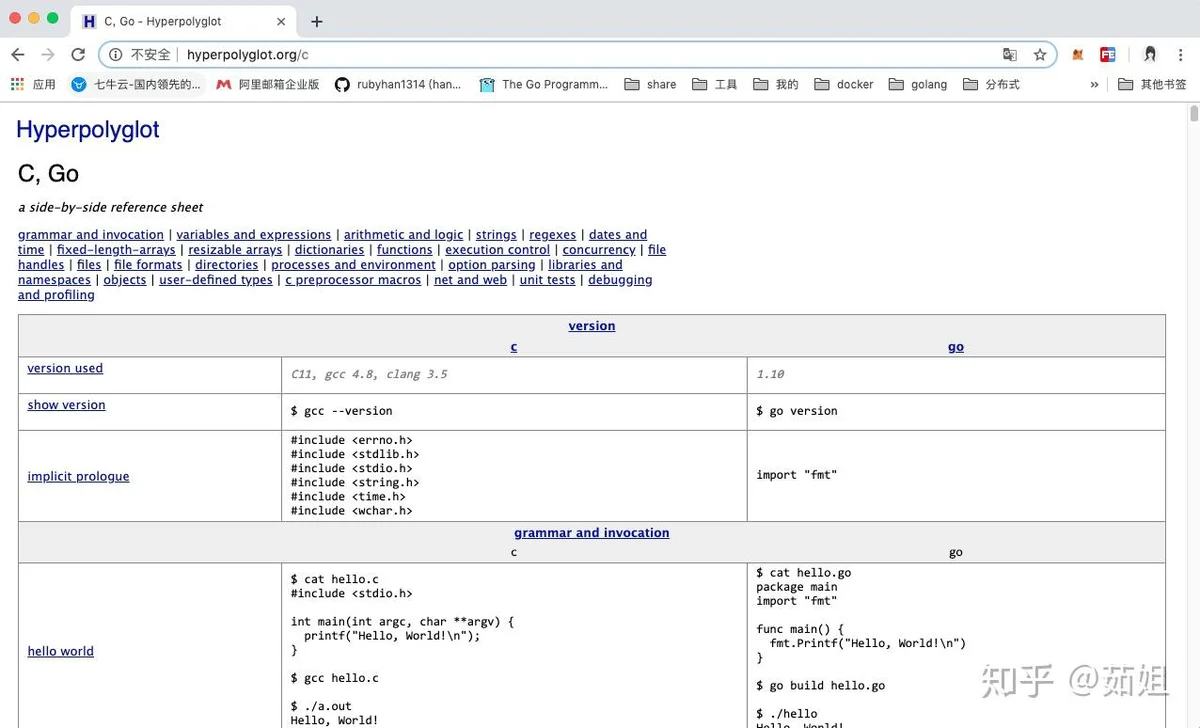This screenshot has height=728, width=1200.
Task: Click the '$ gcc --version' cell text
Action: pyautogui.click(x=342, y=411)
